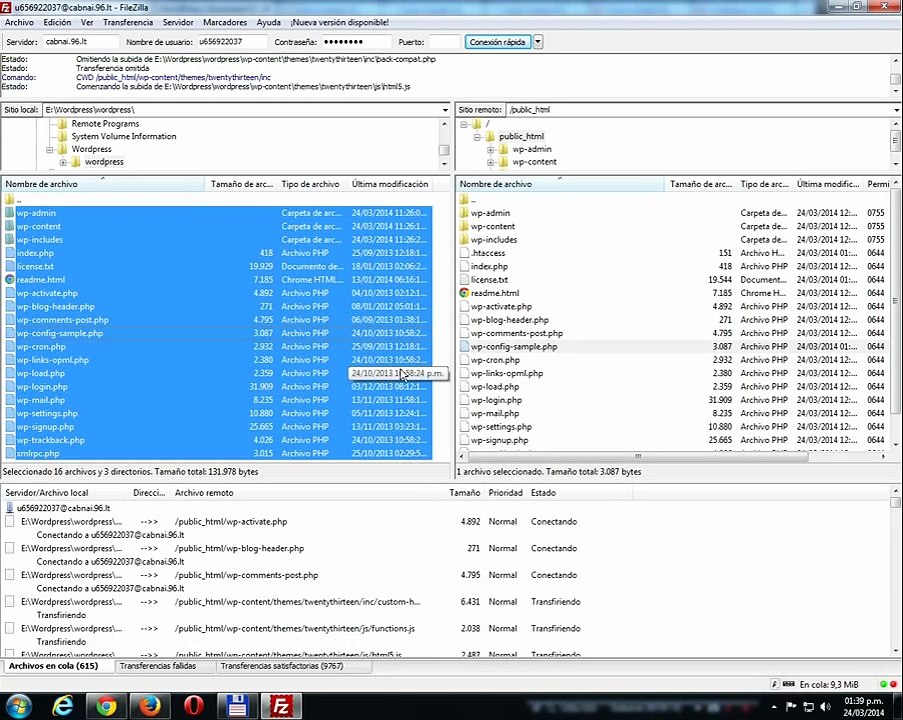
Task: Expand the wp-content node in remote tree
Action: tap(490, 162)
